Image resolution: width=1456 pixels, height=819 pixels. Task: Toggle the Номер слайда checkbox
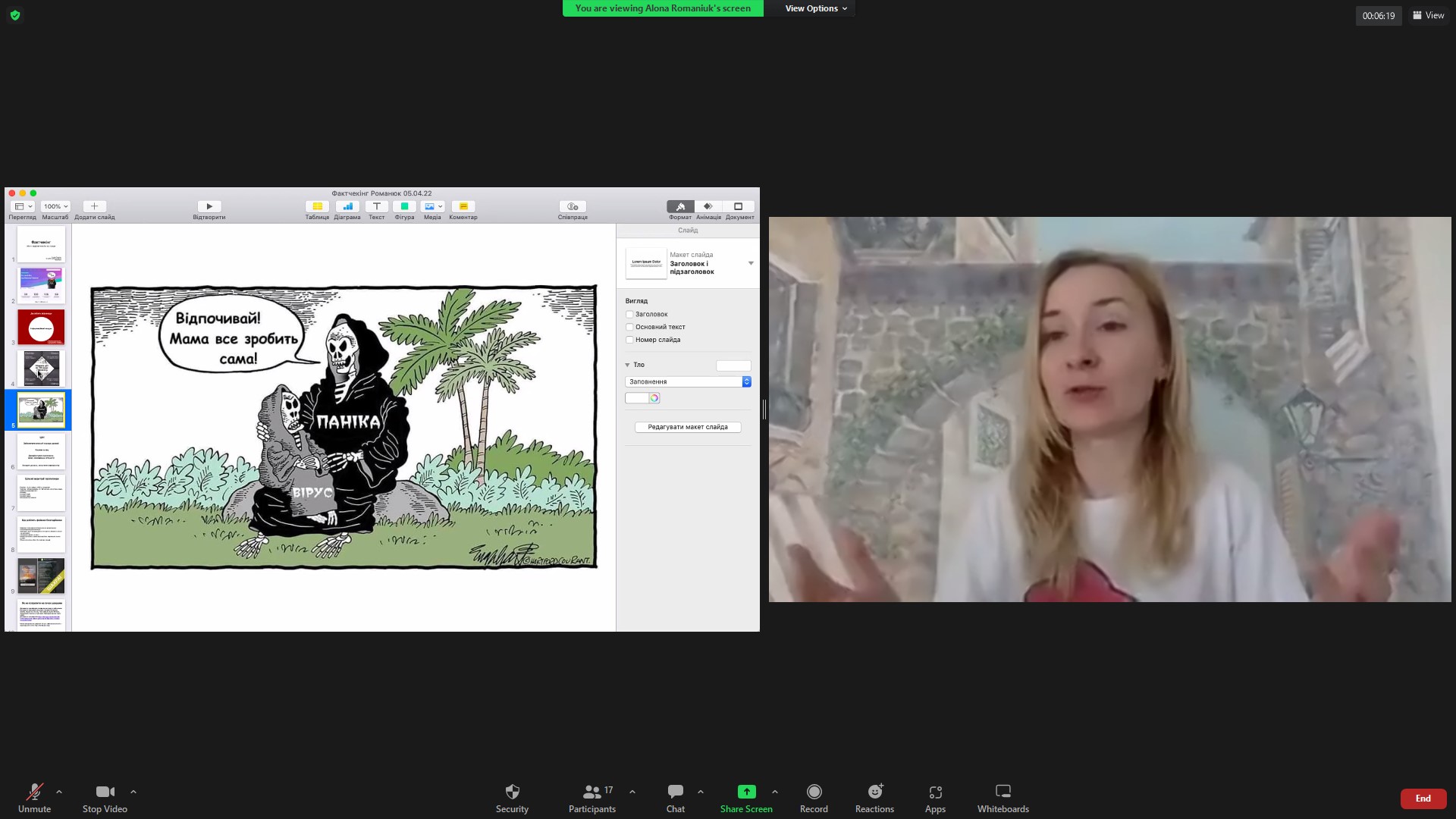629,340
